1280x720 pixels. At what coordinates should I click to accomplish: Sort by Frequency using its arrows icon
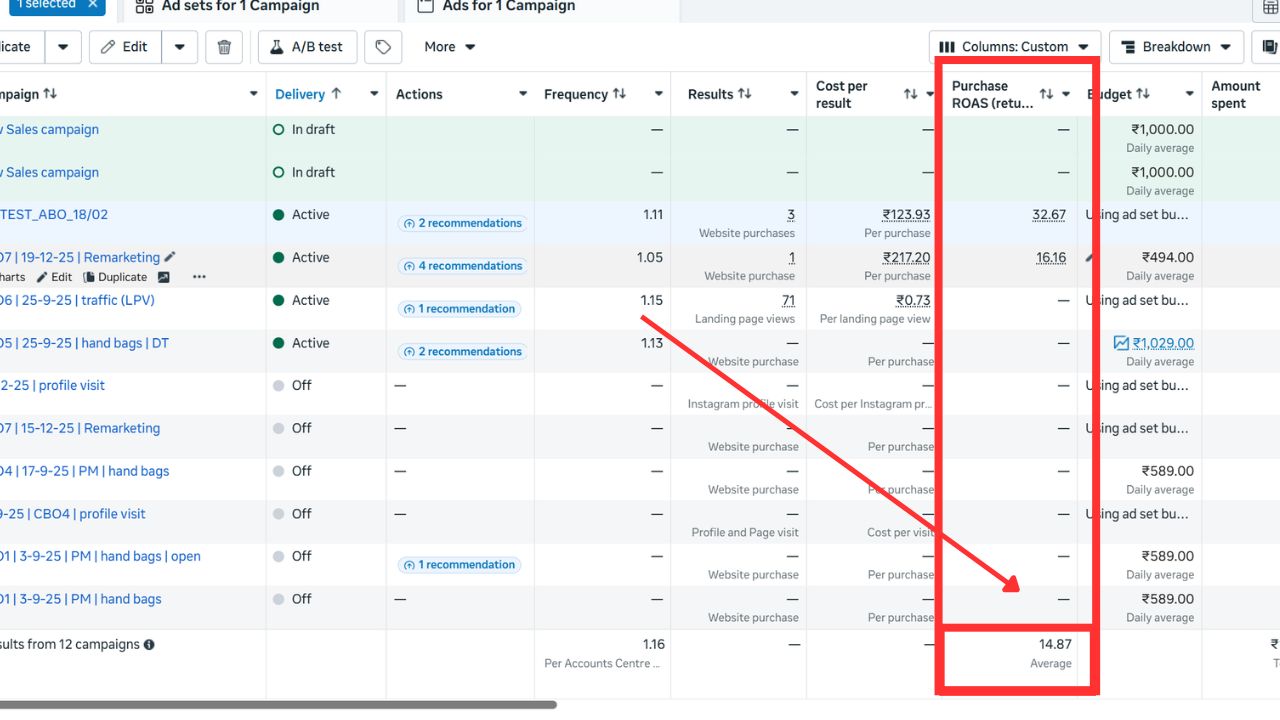tap(620, 94)
